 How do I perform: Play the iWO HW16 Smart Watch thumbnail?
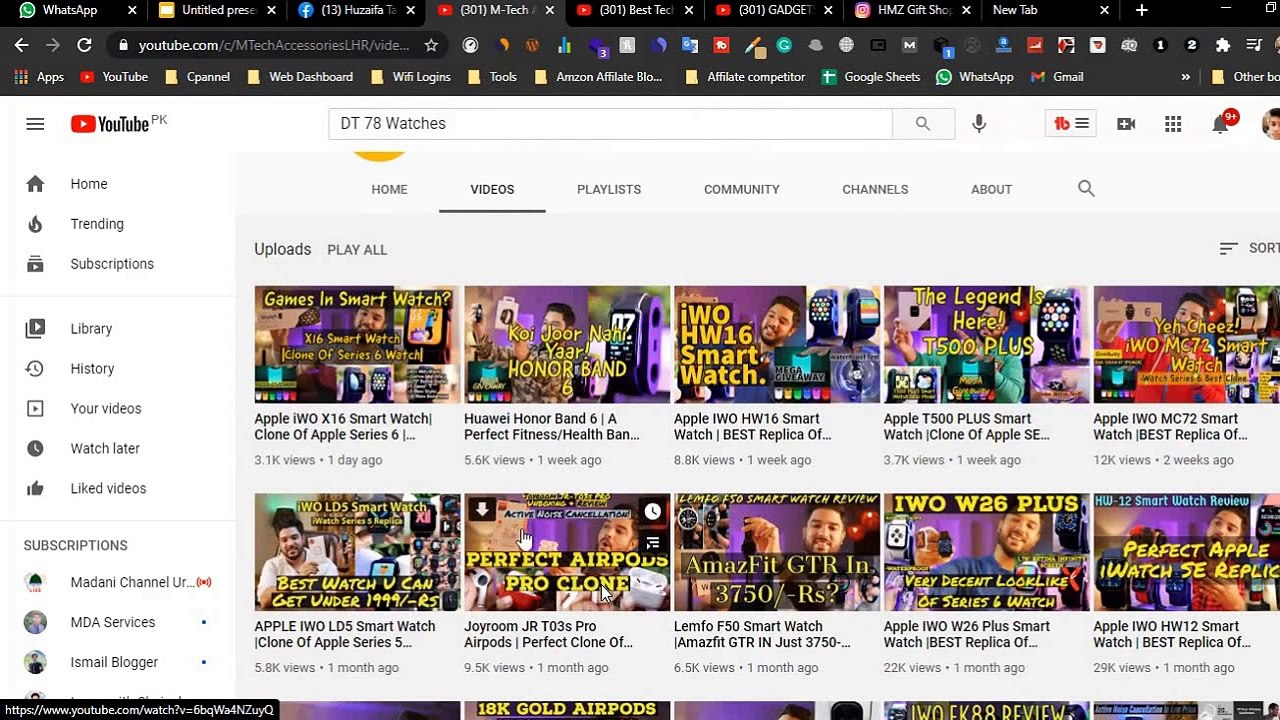click(x=777, y=345)
